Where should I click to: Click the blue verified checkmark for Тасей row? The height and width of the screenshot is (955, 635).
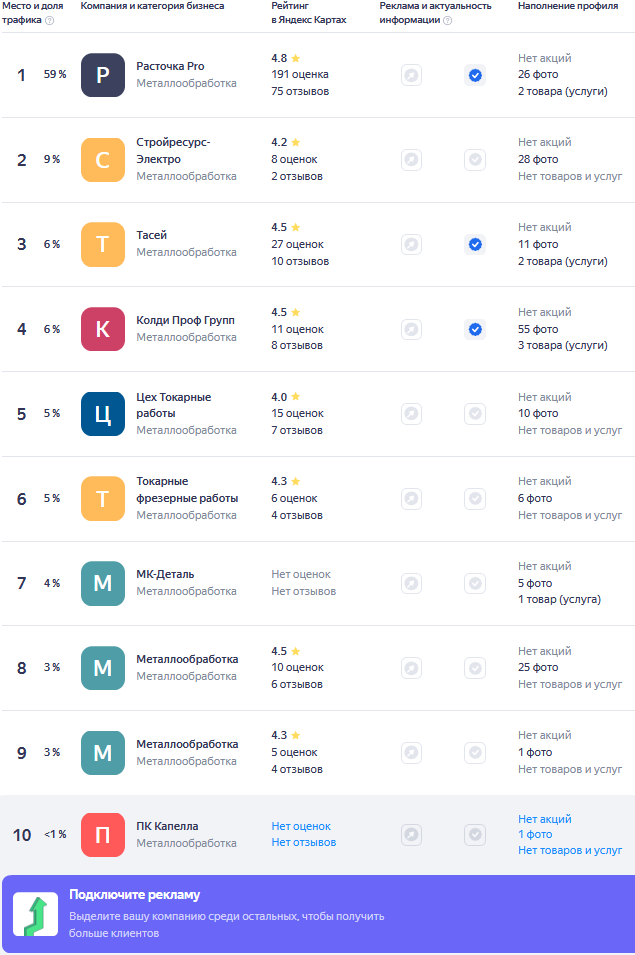(475, 244)
